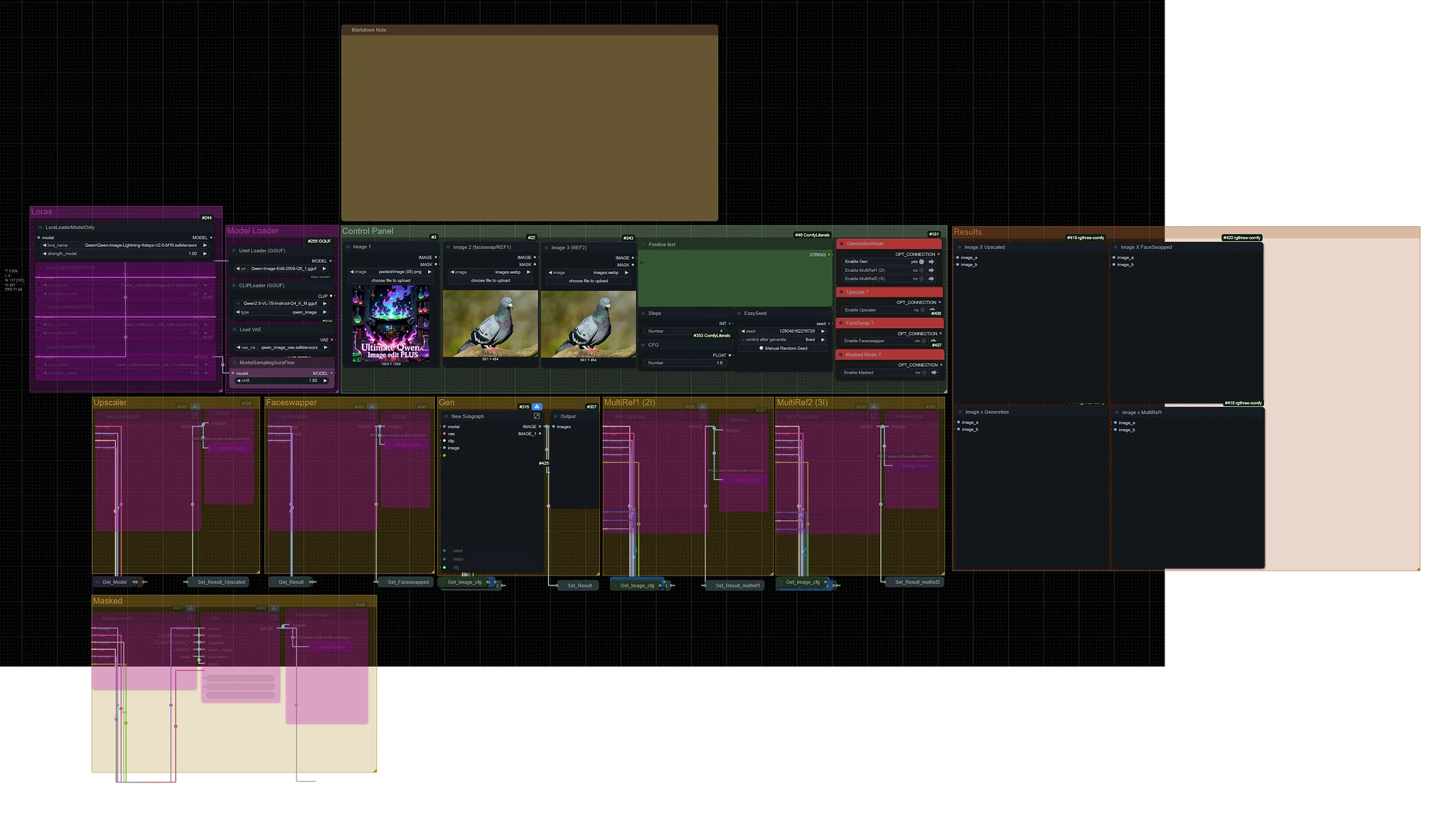This screenshot has width=1456, height=833.
Task: Select the Image X Upscaled node title
Action: pyautogui.click(x=984, y=248)
